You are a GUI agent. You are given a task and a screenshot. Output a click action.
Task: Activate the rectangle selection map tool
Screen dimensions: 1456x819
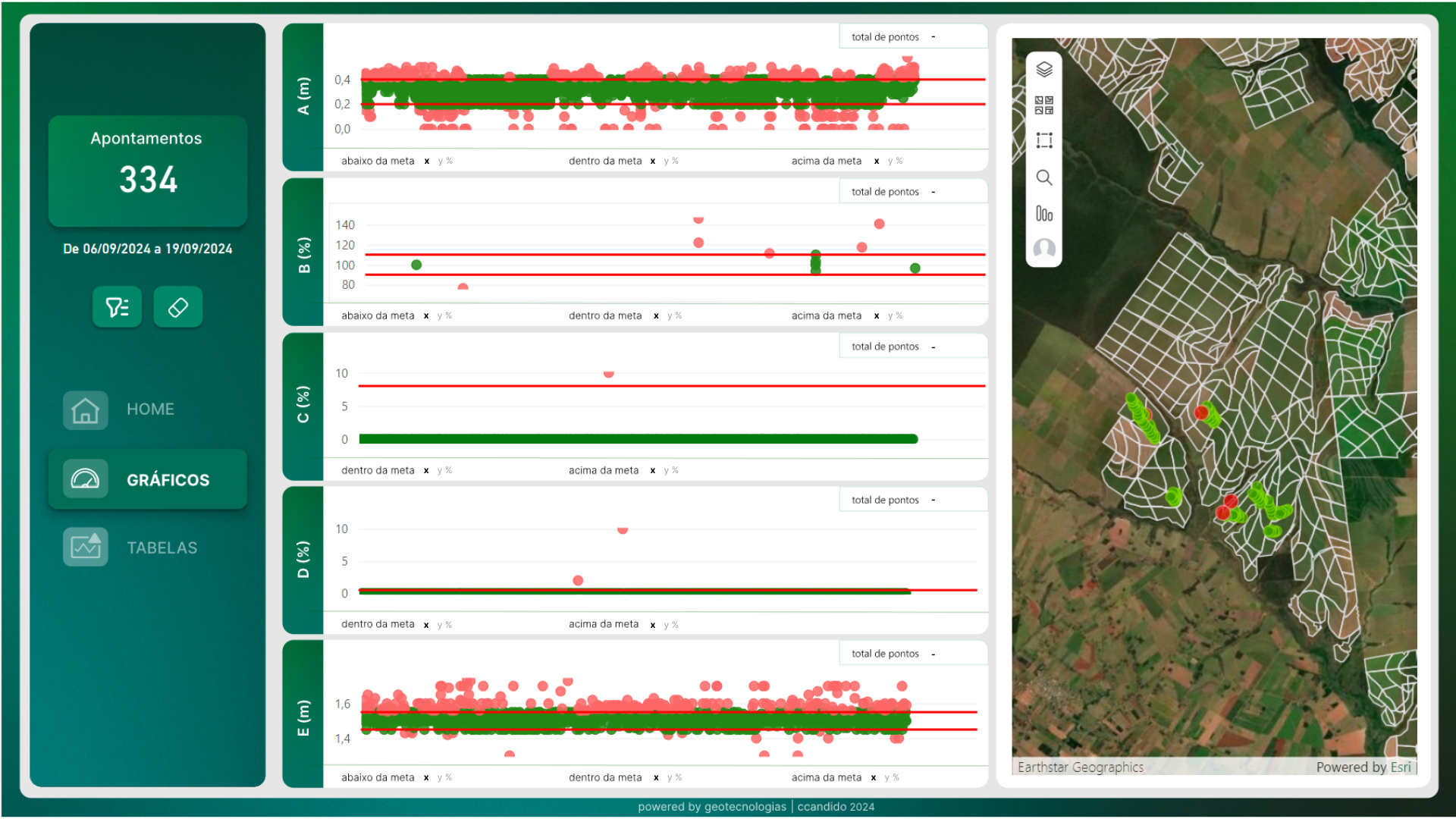(x=1044, y=140)
